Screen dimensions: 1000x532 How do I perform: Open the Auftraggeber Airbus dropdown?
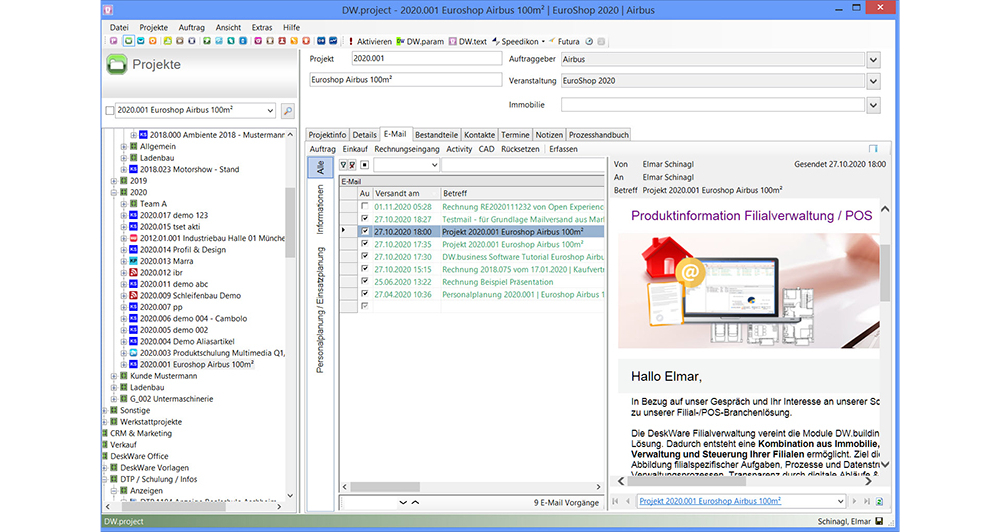point(873,60)
